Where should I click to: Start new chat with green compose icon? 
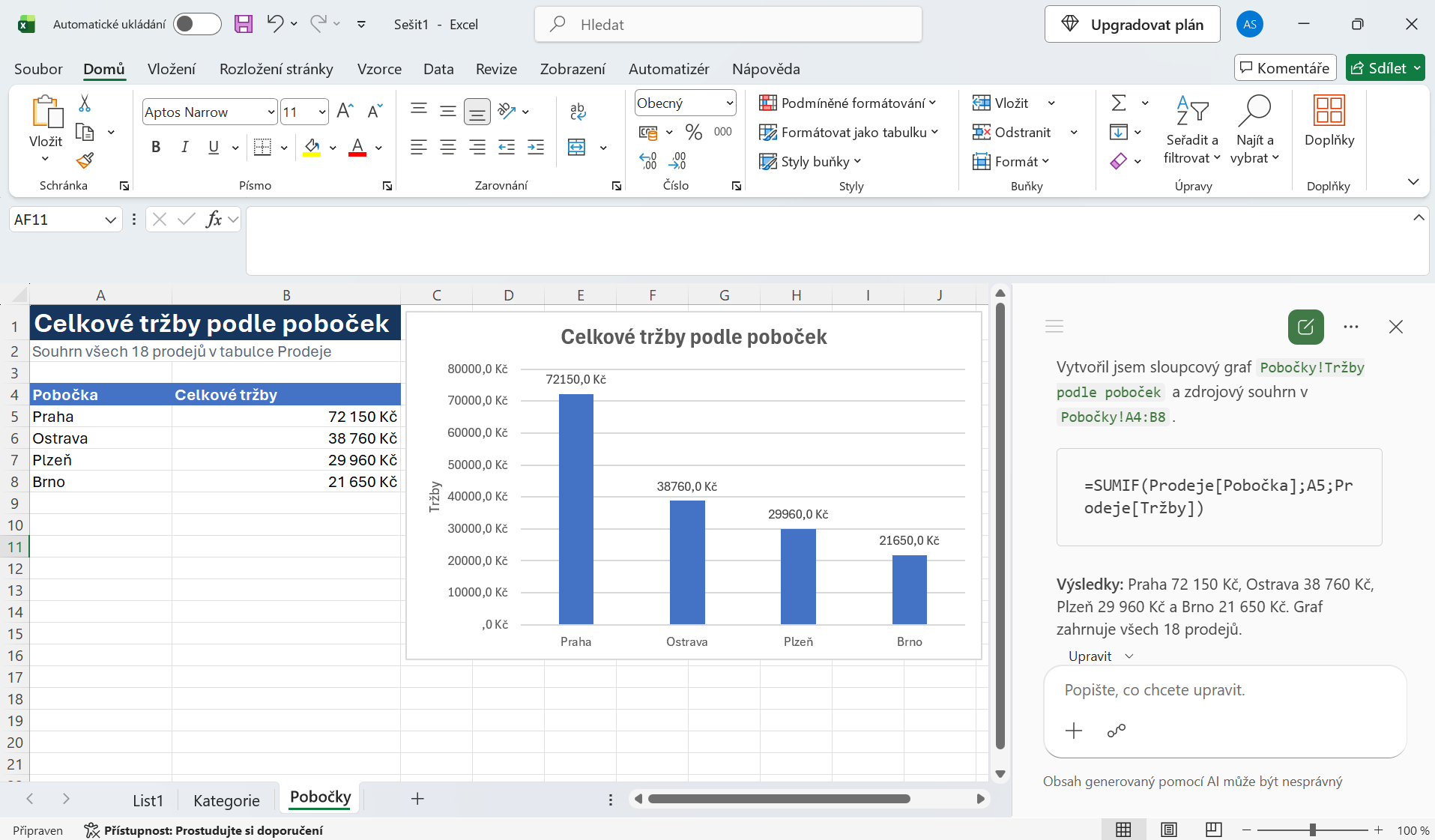1306,327
